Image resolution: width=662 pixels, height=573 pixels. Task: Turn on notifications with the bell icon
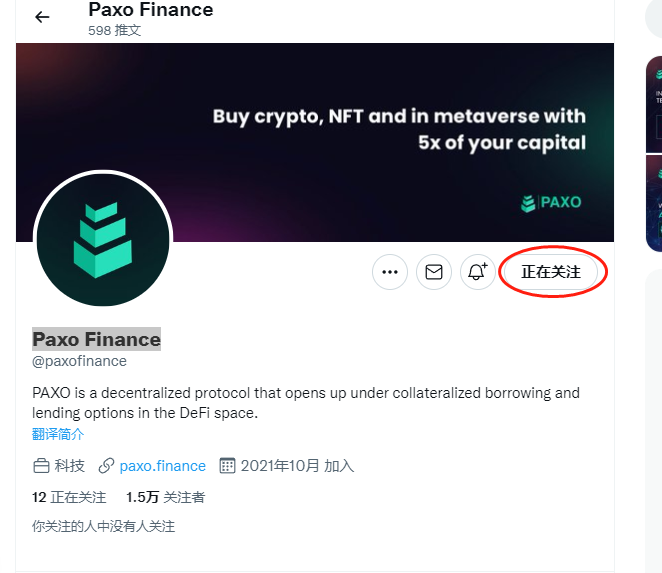(478, 272)
